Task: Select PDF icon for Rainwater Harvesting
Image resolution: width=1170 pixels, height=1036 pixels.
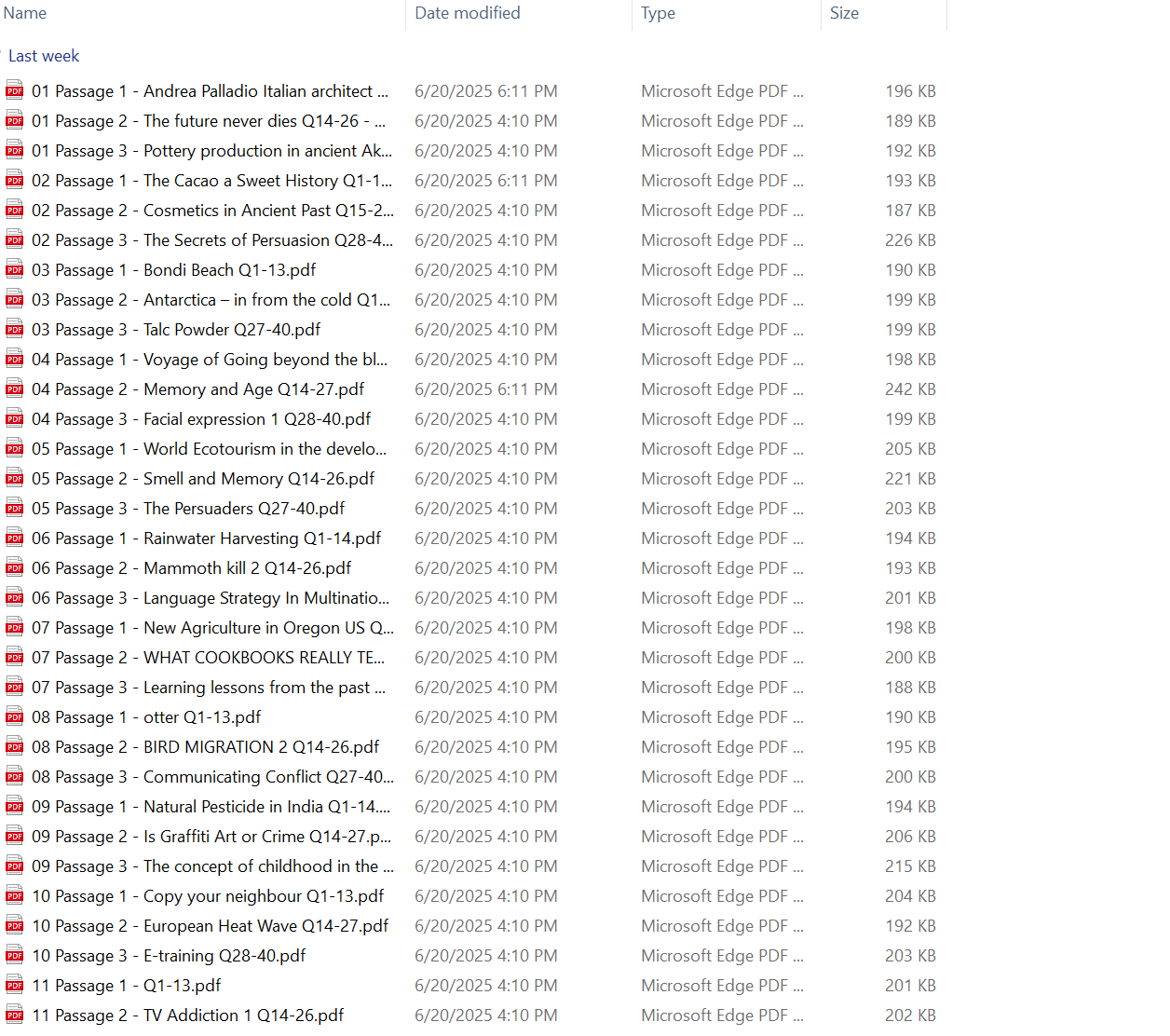Action: pos(15,538)
